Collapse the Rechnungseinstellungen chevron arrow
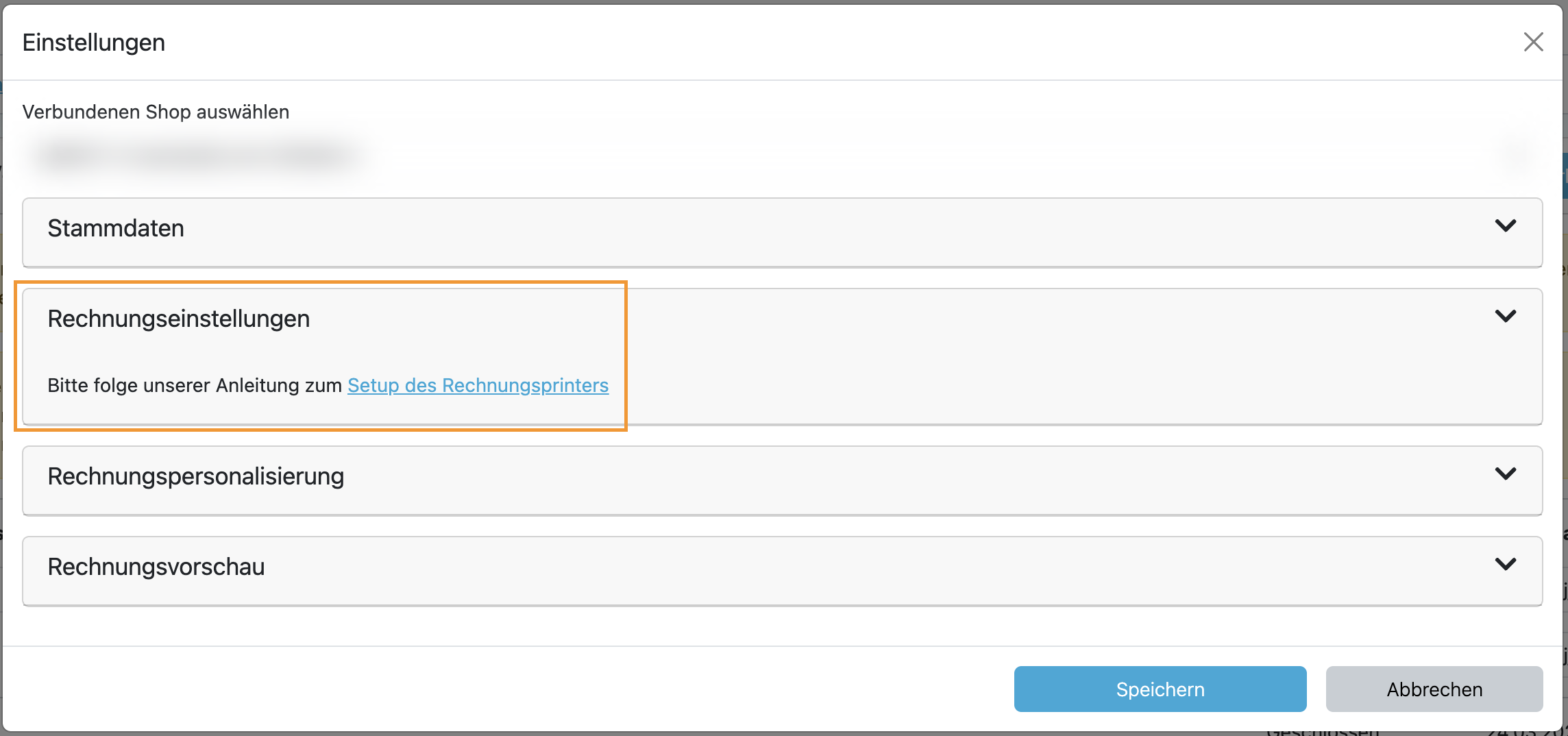 [x=1505, y=317]
